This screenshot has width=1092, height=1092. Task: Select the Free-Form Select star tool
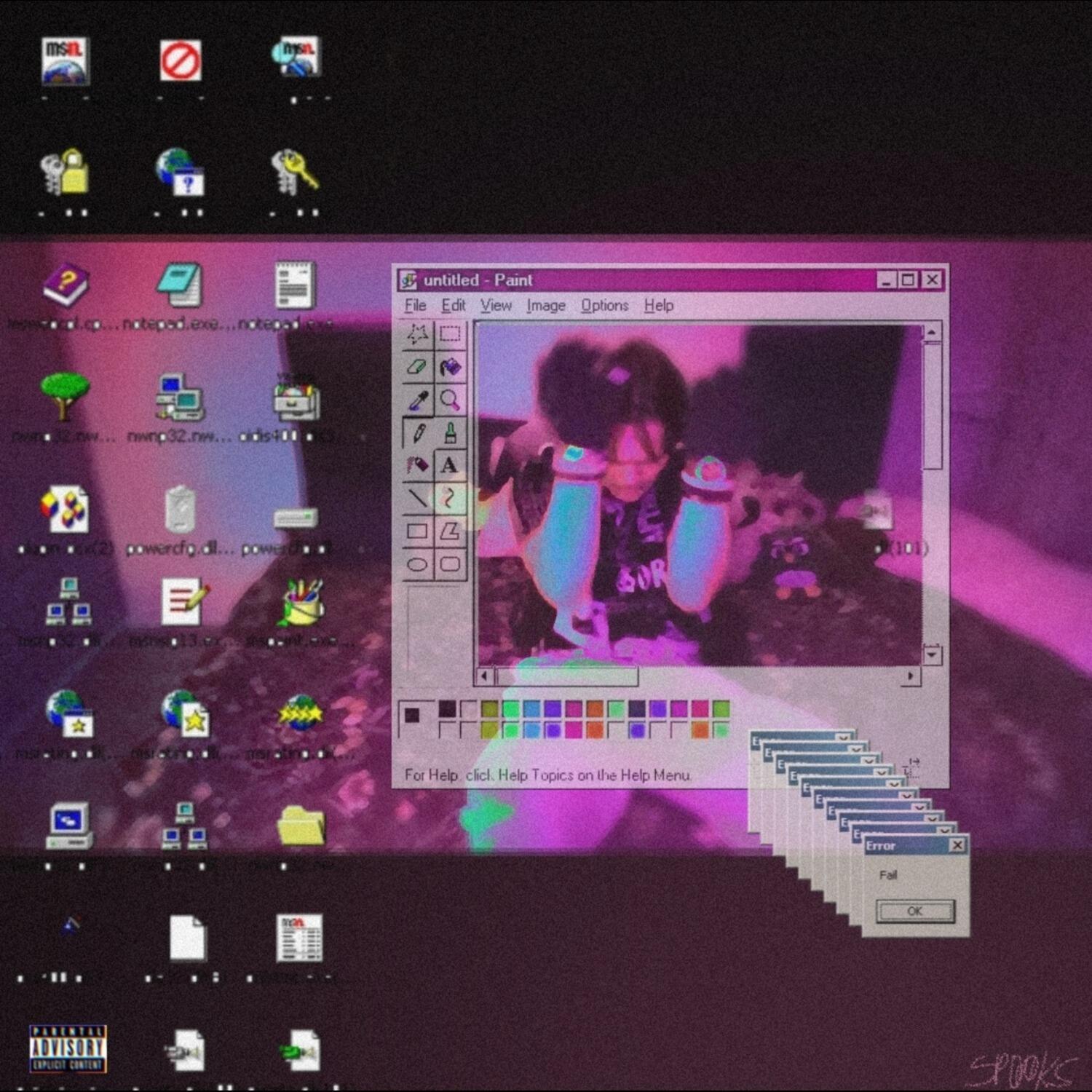click(x=417, y=334)
